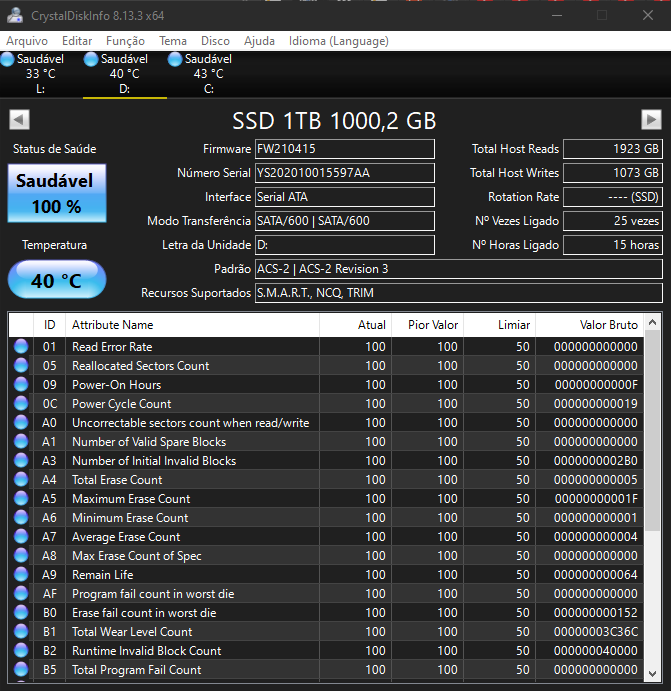Image resolution: width=671 pixels, height=691 pixels.
Task: Go to previous disk with left arrow
Action: tap(19, 119)
